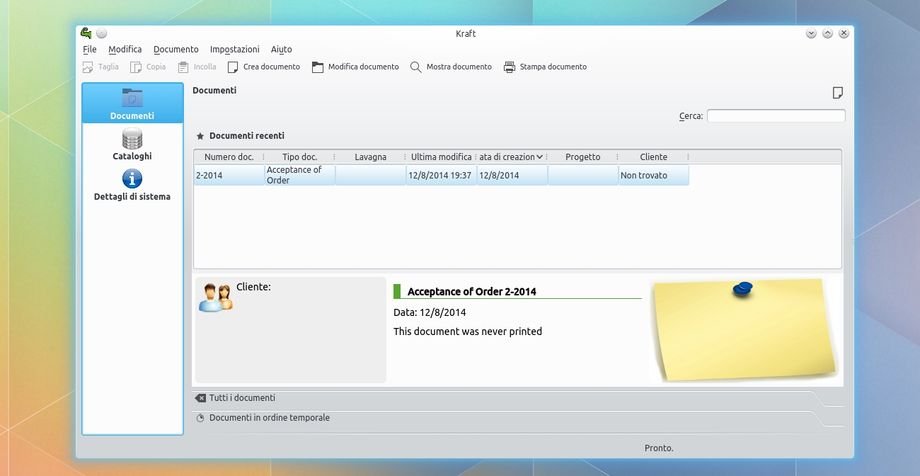Click the Mostra documento magnifier icon
Image resolution: width=920 pixels, height=476 pixels.
[x=416, y=67]
